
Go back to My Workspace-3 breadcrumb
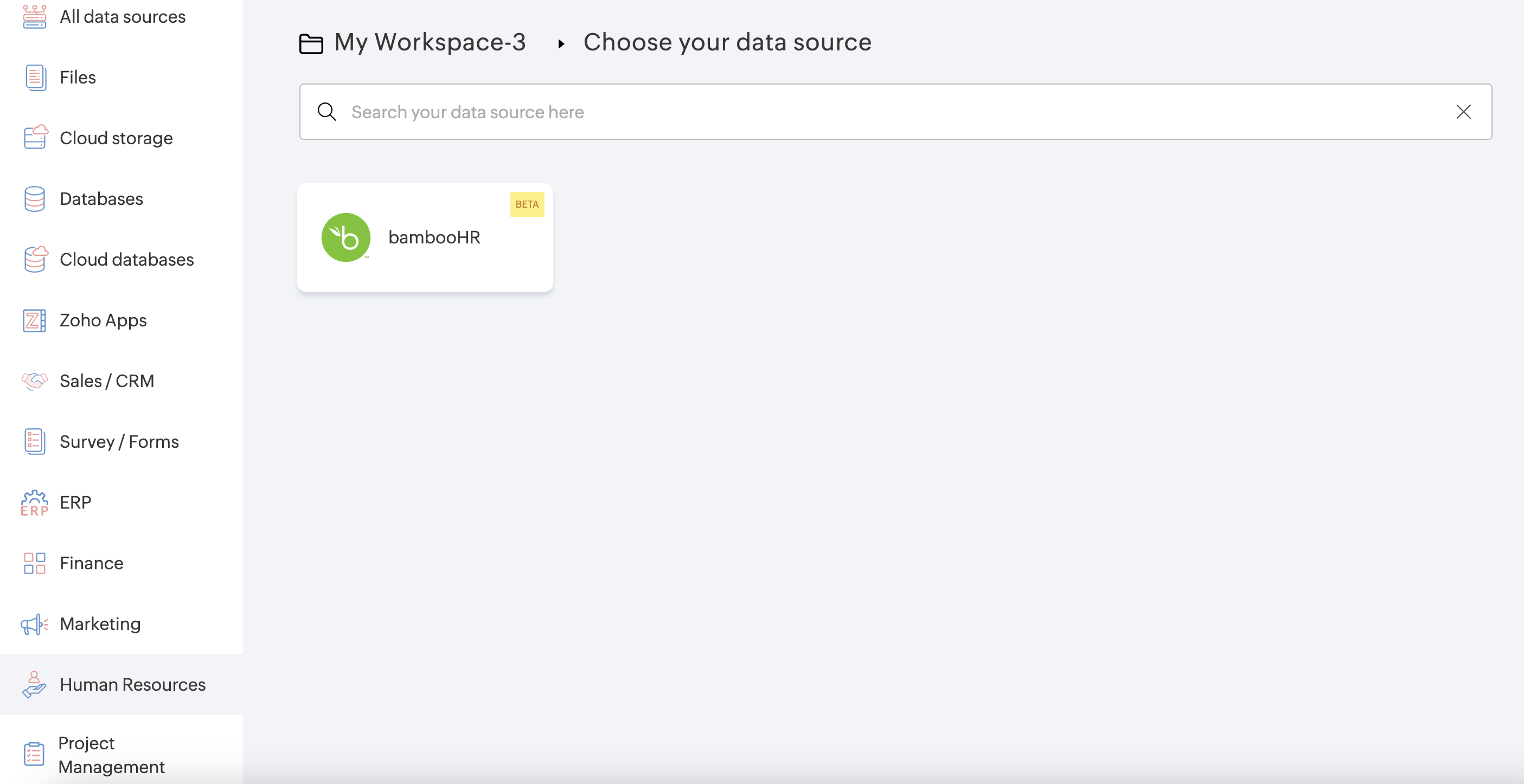point(430,43)
